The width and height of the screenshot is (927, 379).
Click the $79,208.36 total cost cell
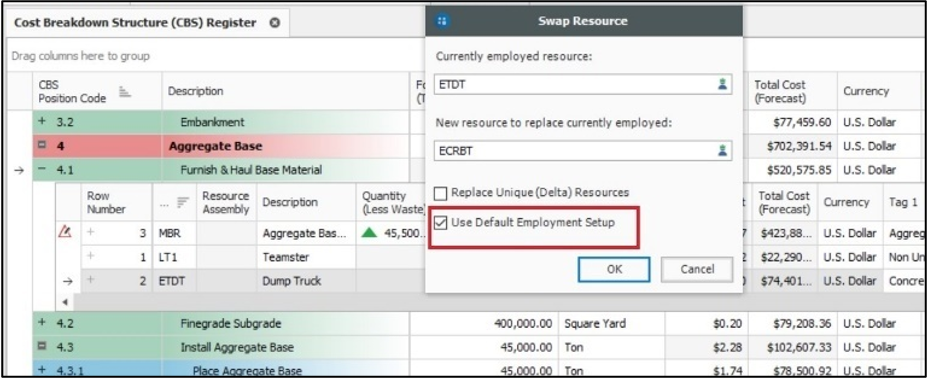(793, 323)
